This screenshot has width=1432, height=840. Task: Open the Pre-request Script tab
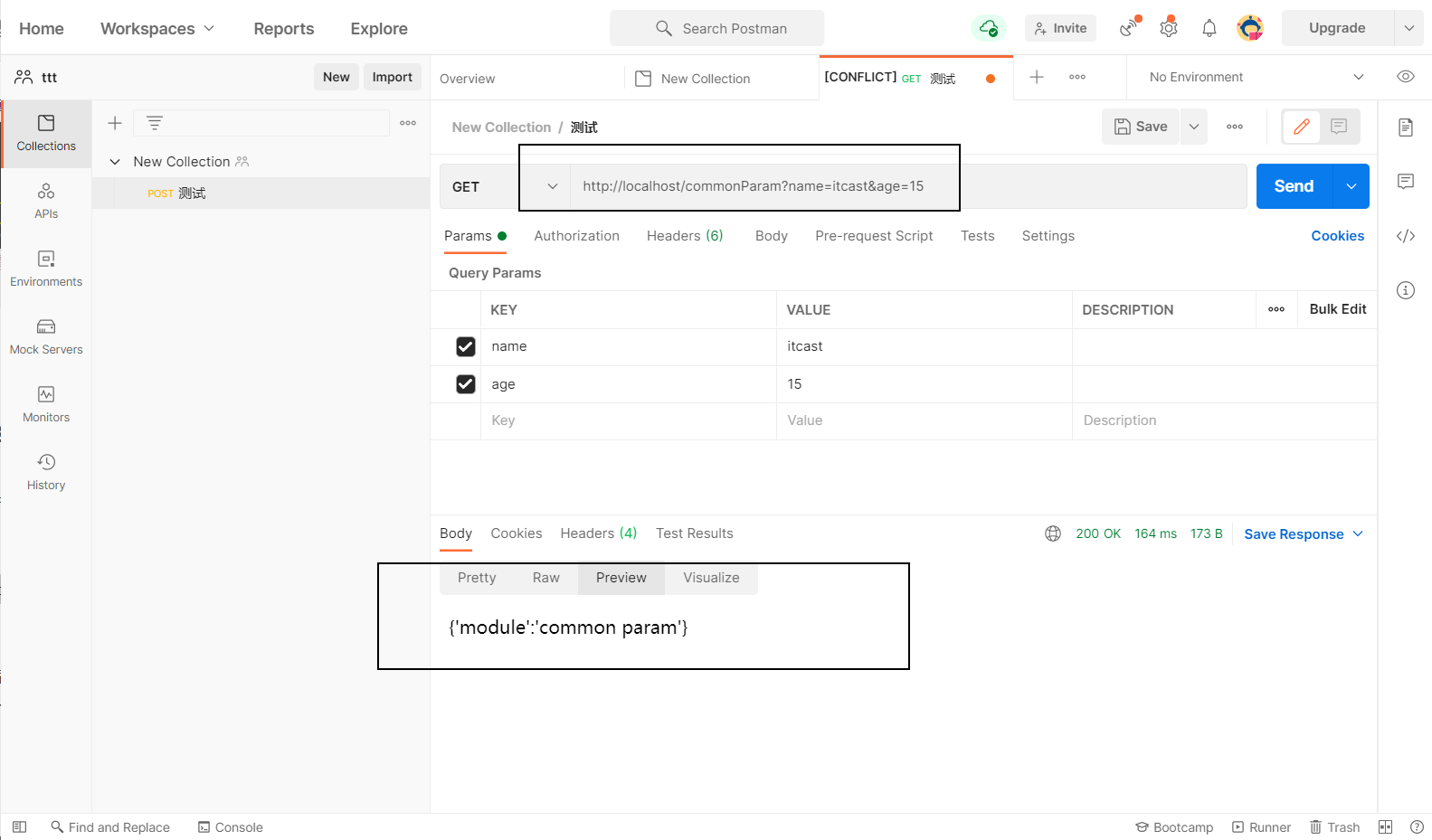pos(874,236)
